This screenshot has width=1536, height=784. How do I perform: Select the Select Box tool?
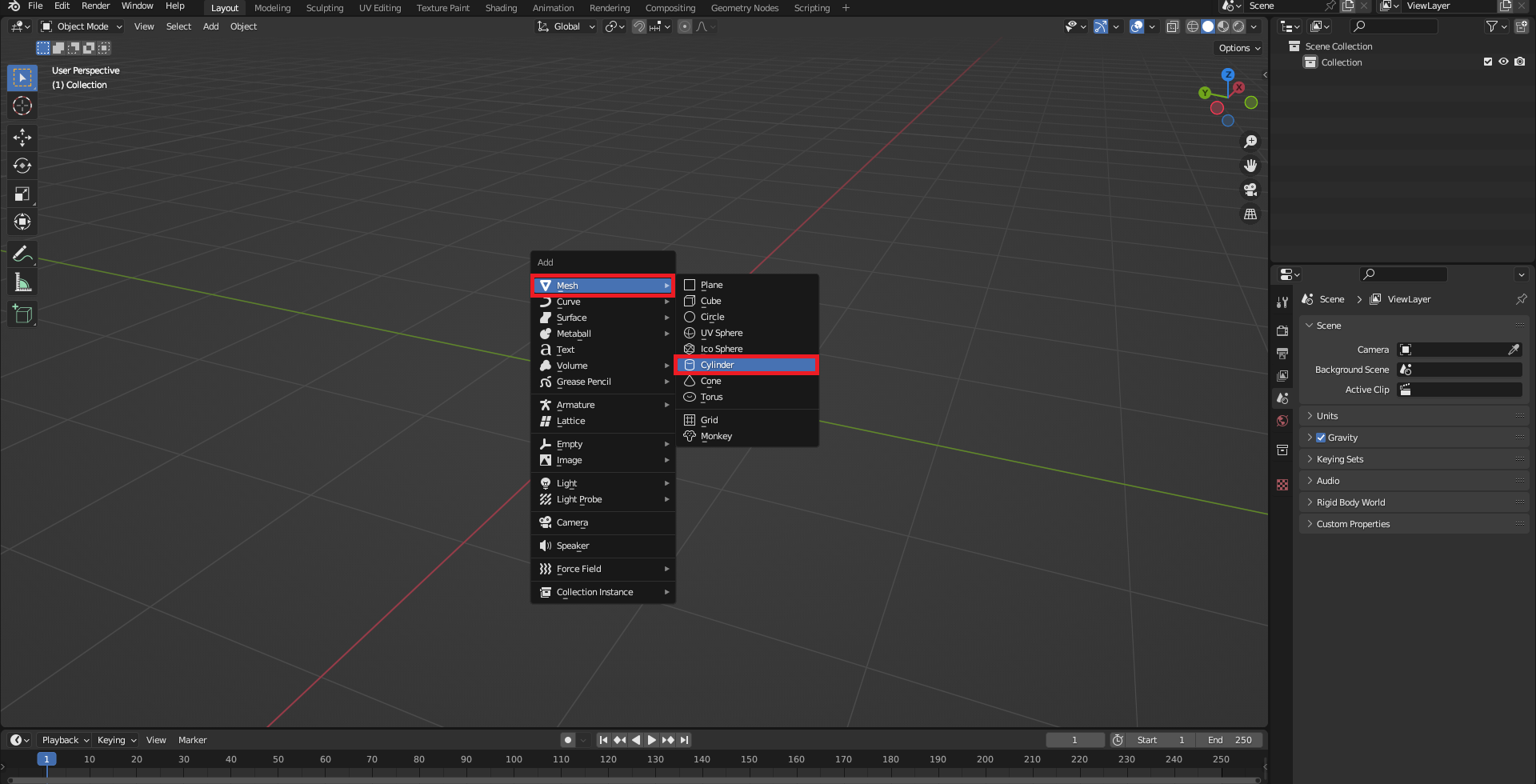coord(22,78)
